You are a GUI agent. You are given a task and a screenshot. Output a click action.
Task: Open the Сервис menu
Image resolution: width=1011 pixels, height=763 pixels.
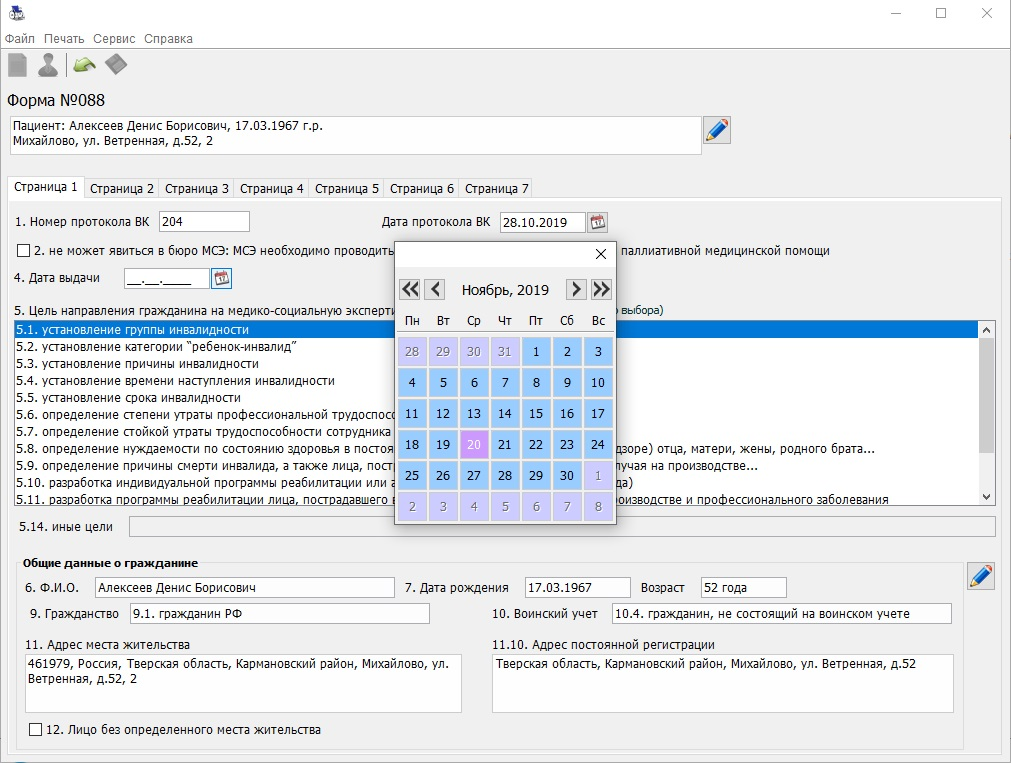[x=114, y=39]
